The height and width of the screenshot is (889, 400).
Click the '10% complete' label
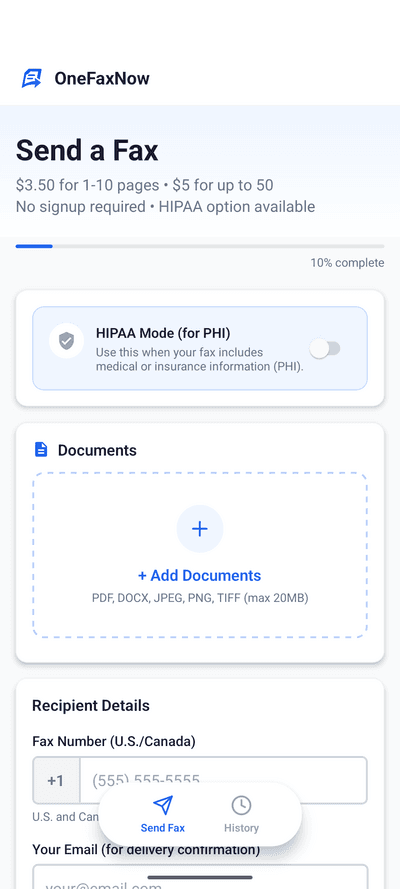click(347, 263)
